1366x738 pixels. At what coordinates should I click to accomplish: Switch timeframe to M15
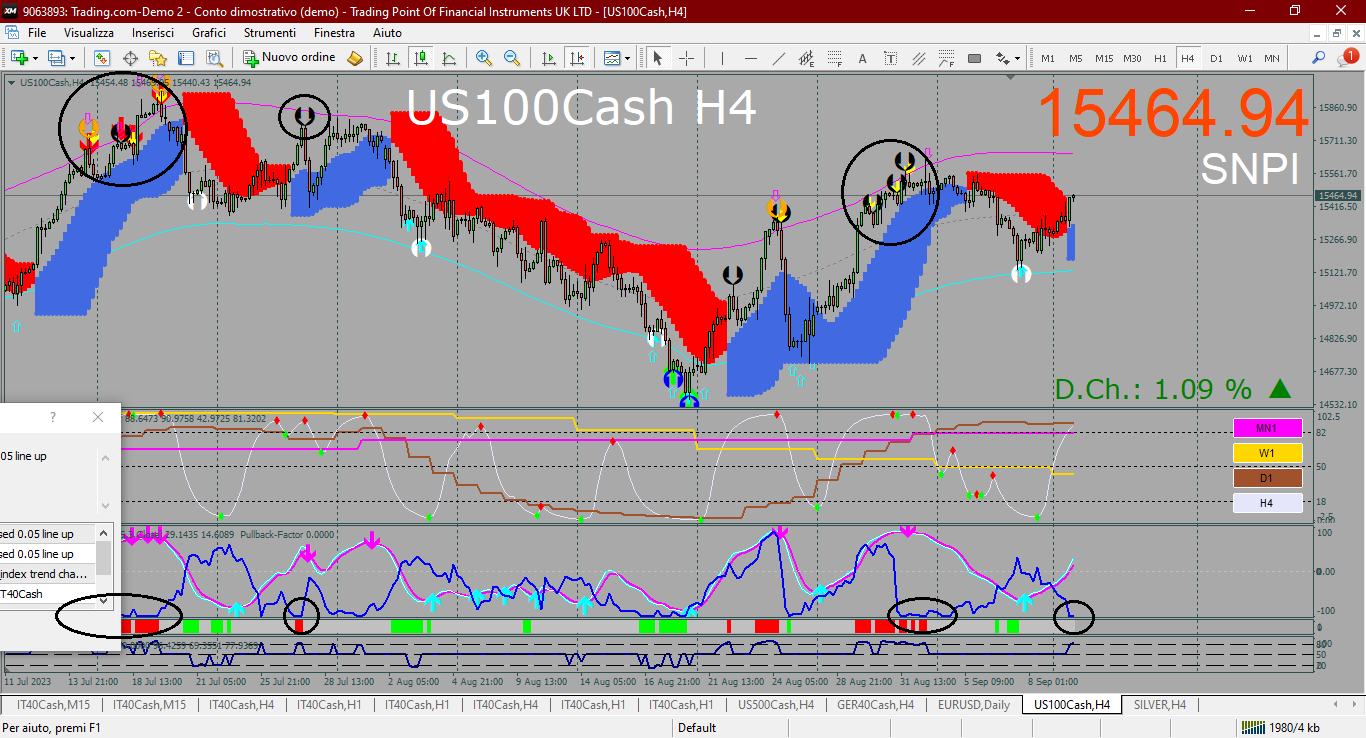coord(1104,58)
